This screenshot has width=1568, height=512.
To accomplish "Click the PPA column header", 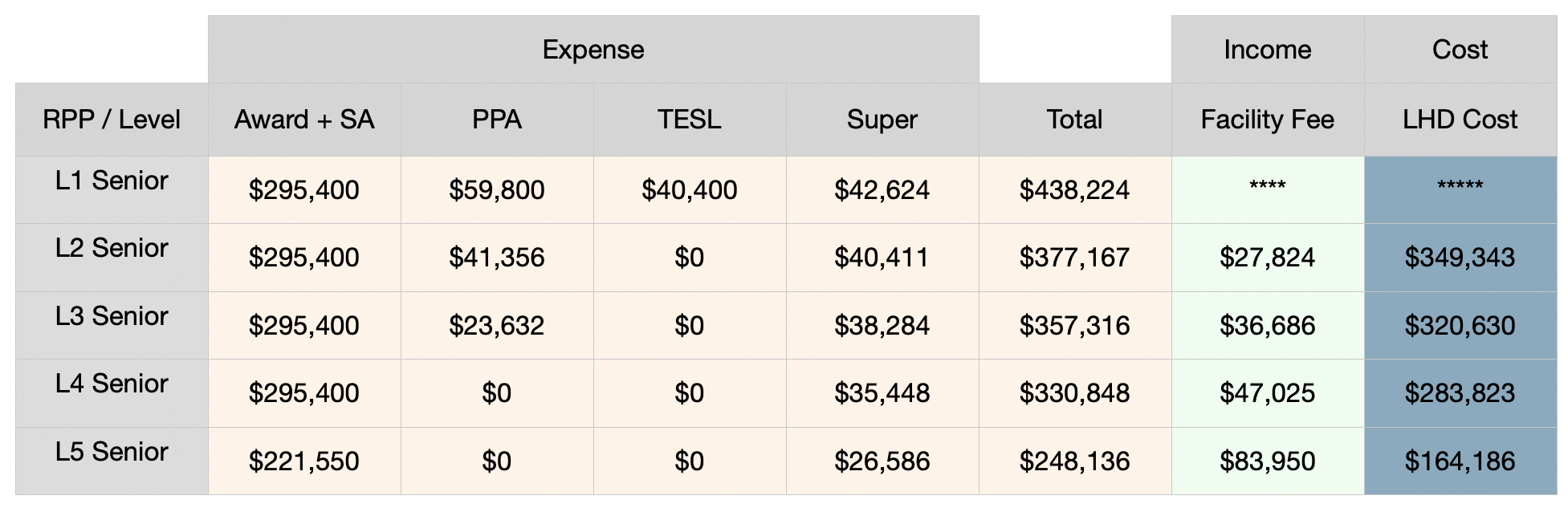I will point(497,120).
